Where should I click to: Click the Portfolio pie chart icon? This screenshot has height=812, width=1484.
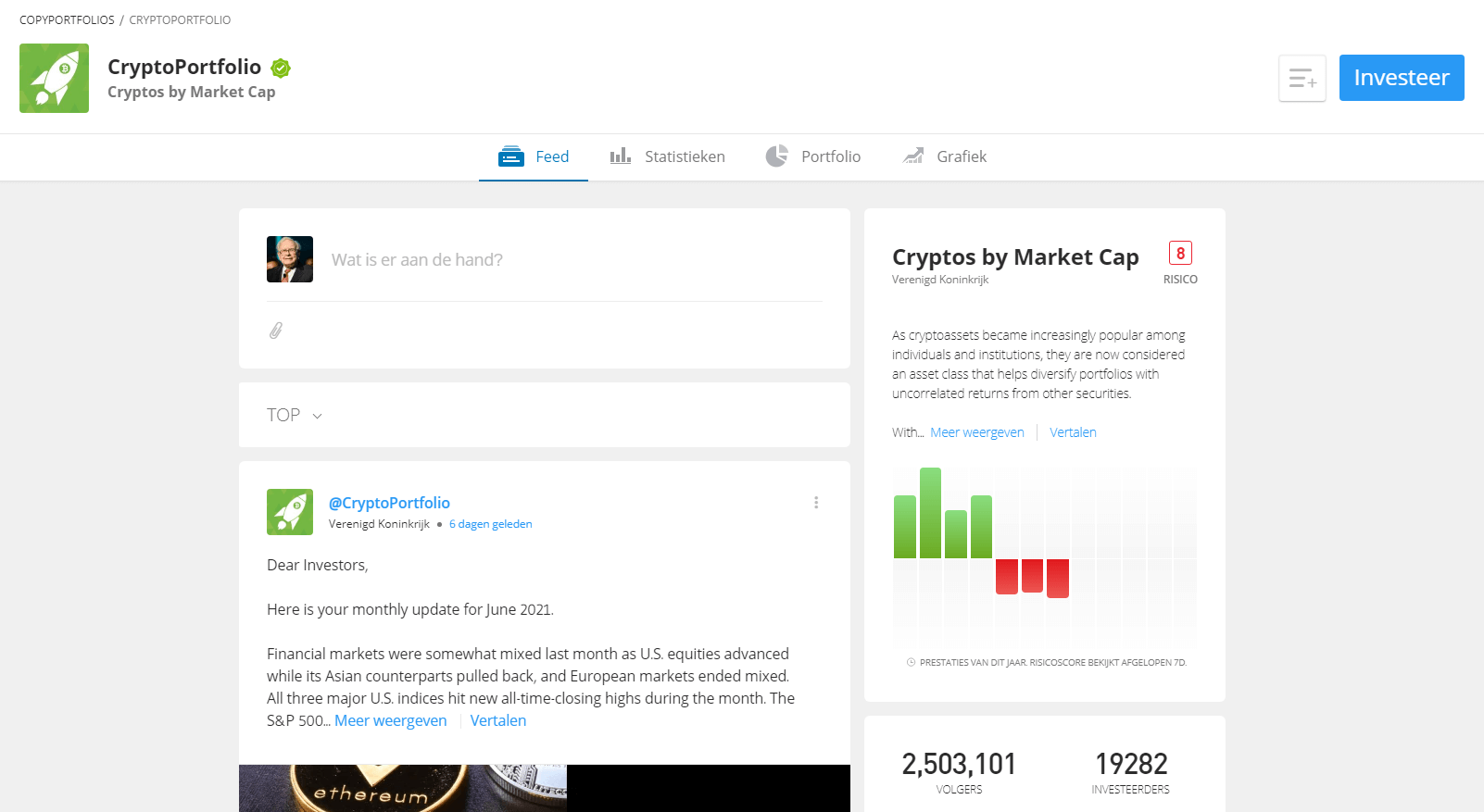pyautogui.click(x=777, y=156)
